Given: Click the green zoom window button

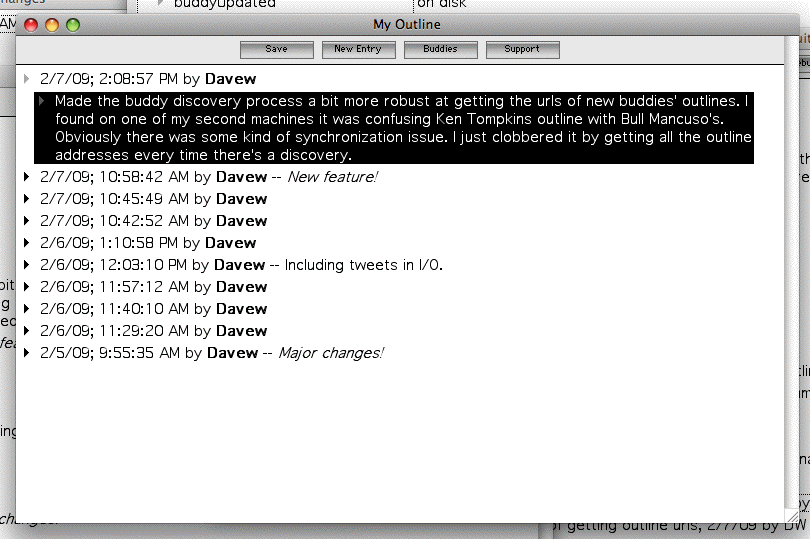Looking at the screenshot, I should click(73, 25).
